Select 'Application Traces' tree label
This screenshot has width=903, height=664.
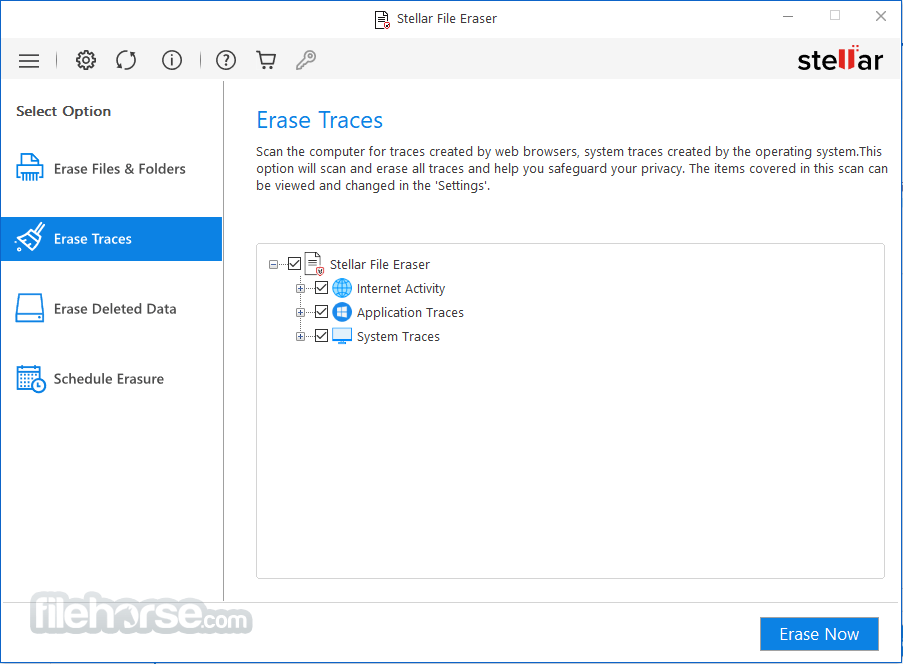click(x=410, y=313)
